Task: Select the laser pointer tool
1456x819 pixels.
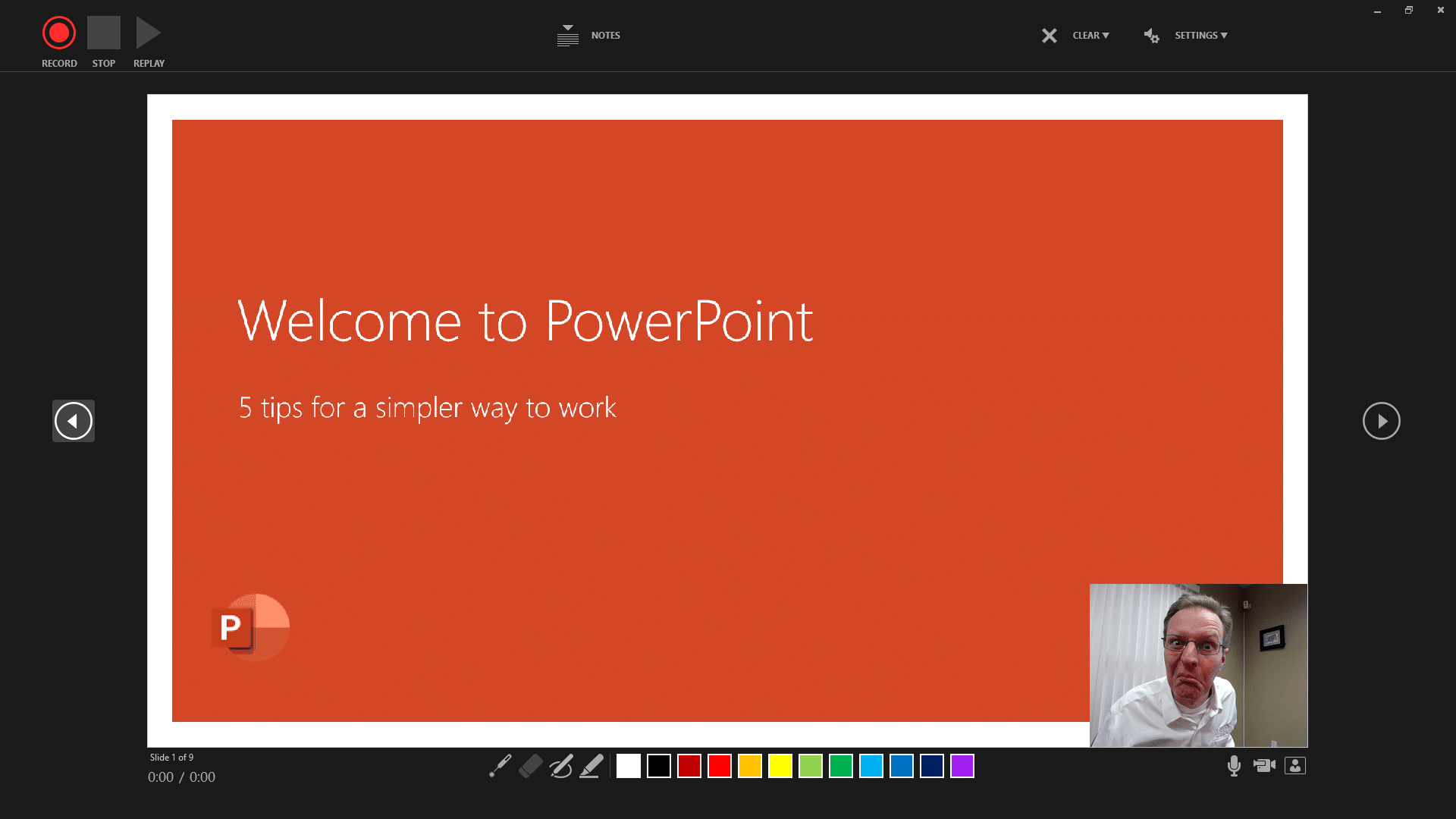Action: click(500, 766)
